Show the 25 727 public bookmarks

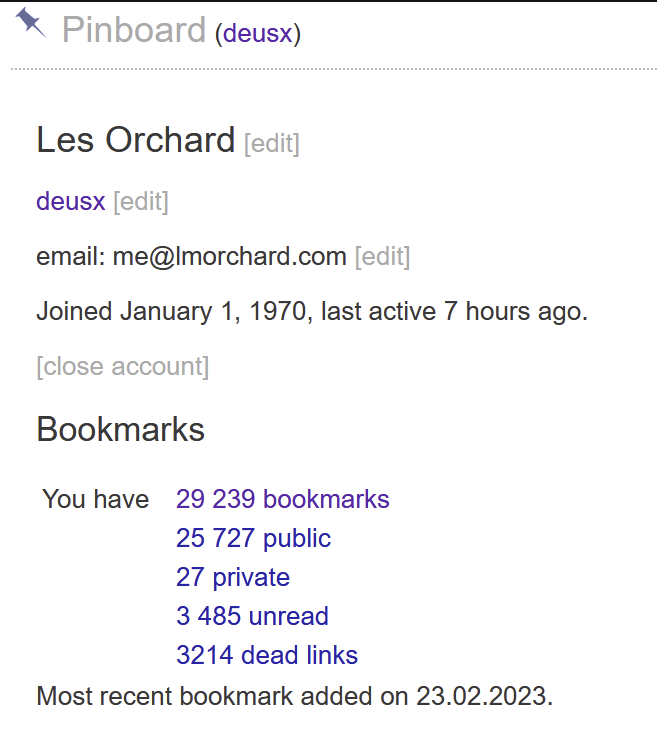(x=253, y=538)
